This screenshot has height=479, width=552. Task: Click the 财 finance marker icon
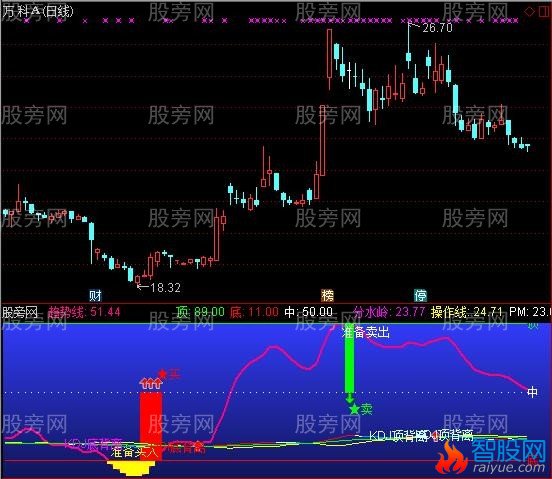tap(95, 295)
